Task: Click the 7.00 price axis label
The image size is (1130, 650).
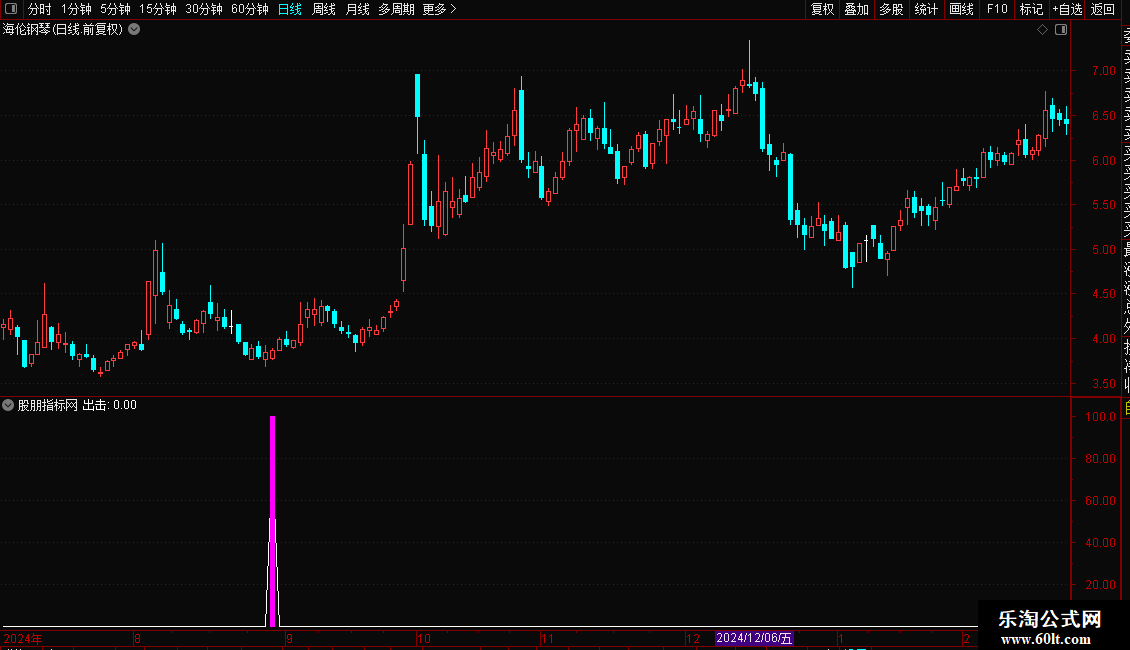Action: [x=1103, y=71]
